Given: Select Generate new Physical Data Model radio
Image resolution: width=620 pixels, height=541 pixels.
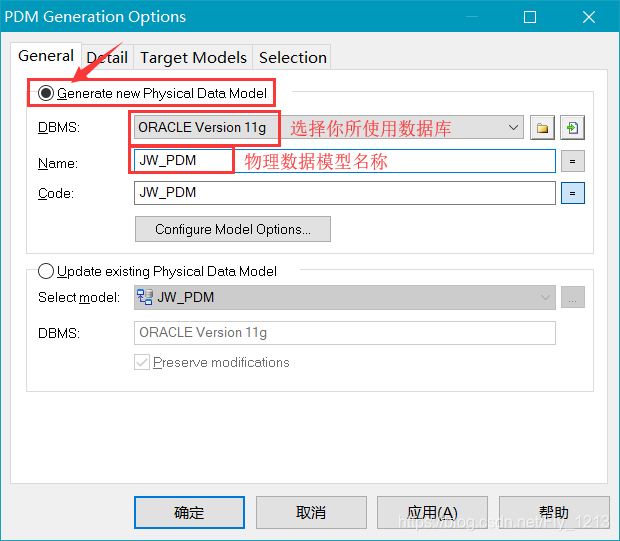Looking at the screenshot, I should [46, 93].
